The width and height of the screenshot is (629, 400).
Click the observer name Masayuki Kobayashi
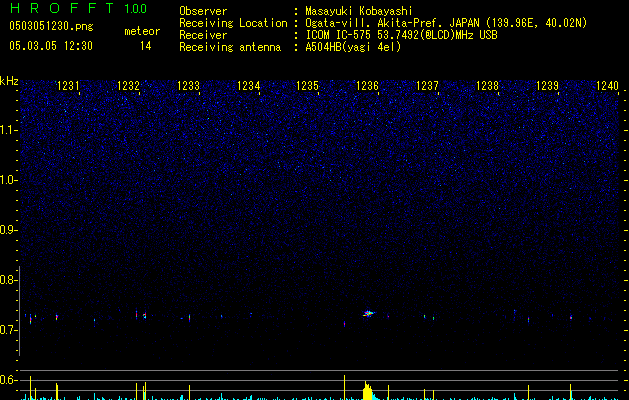click(359, 11)
